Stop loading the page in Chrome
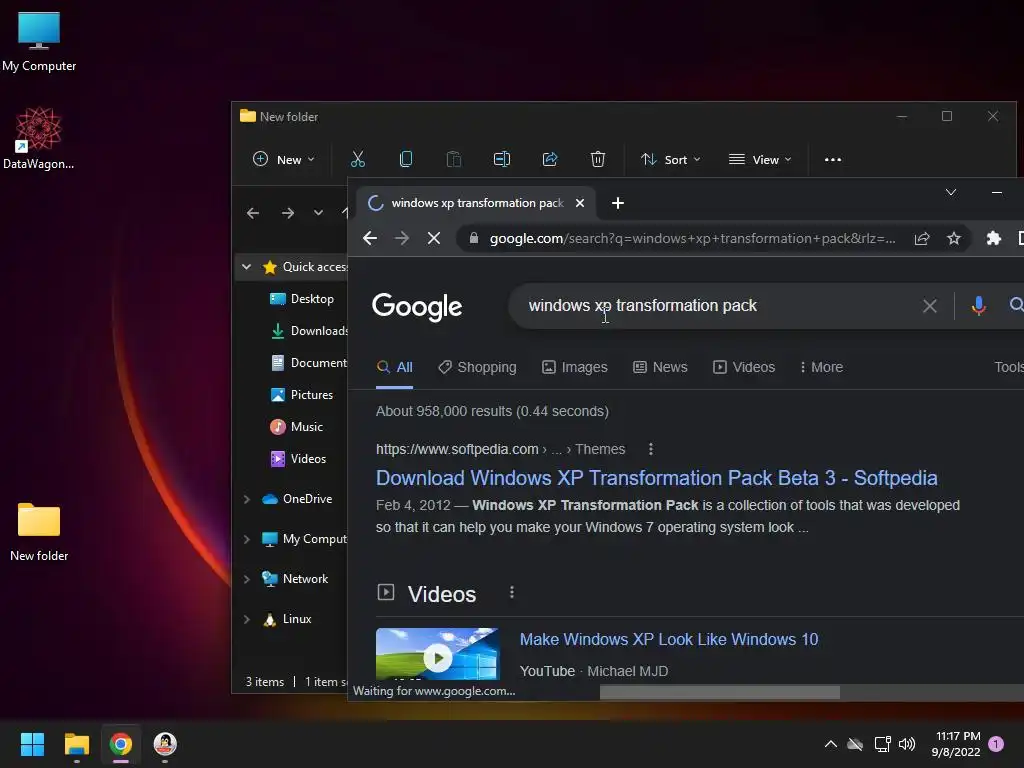Viewport: 1024px width, 768px height. pos(434,238)
